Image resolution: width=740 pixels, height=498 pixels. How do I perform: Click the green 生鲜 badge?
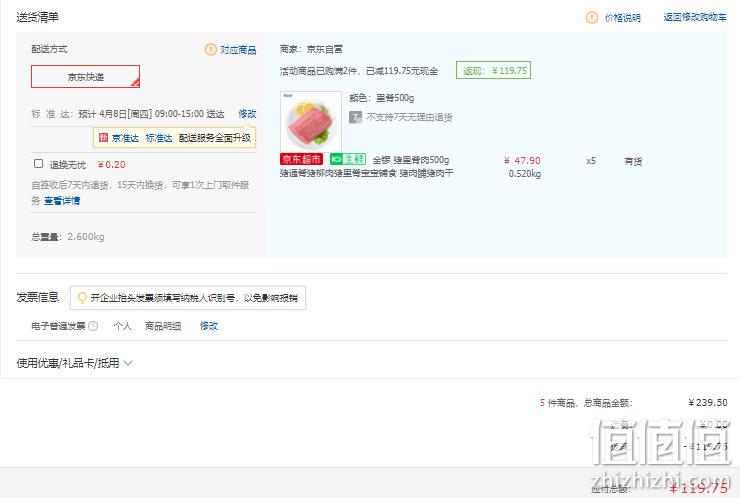click(348, 159)
